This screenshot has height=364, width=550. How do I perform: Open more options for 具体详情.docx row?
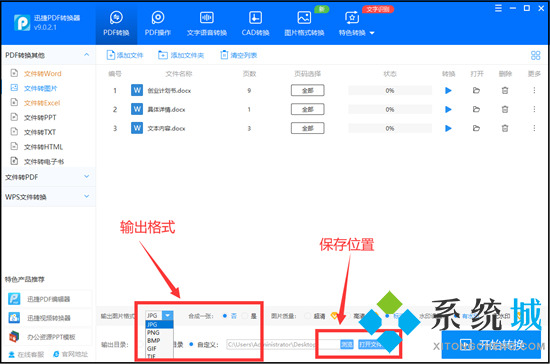point(534,109)
